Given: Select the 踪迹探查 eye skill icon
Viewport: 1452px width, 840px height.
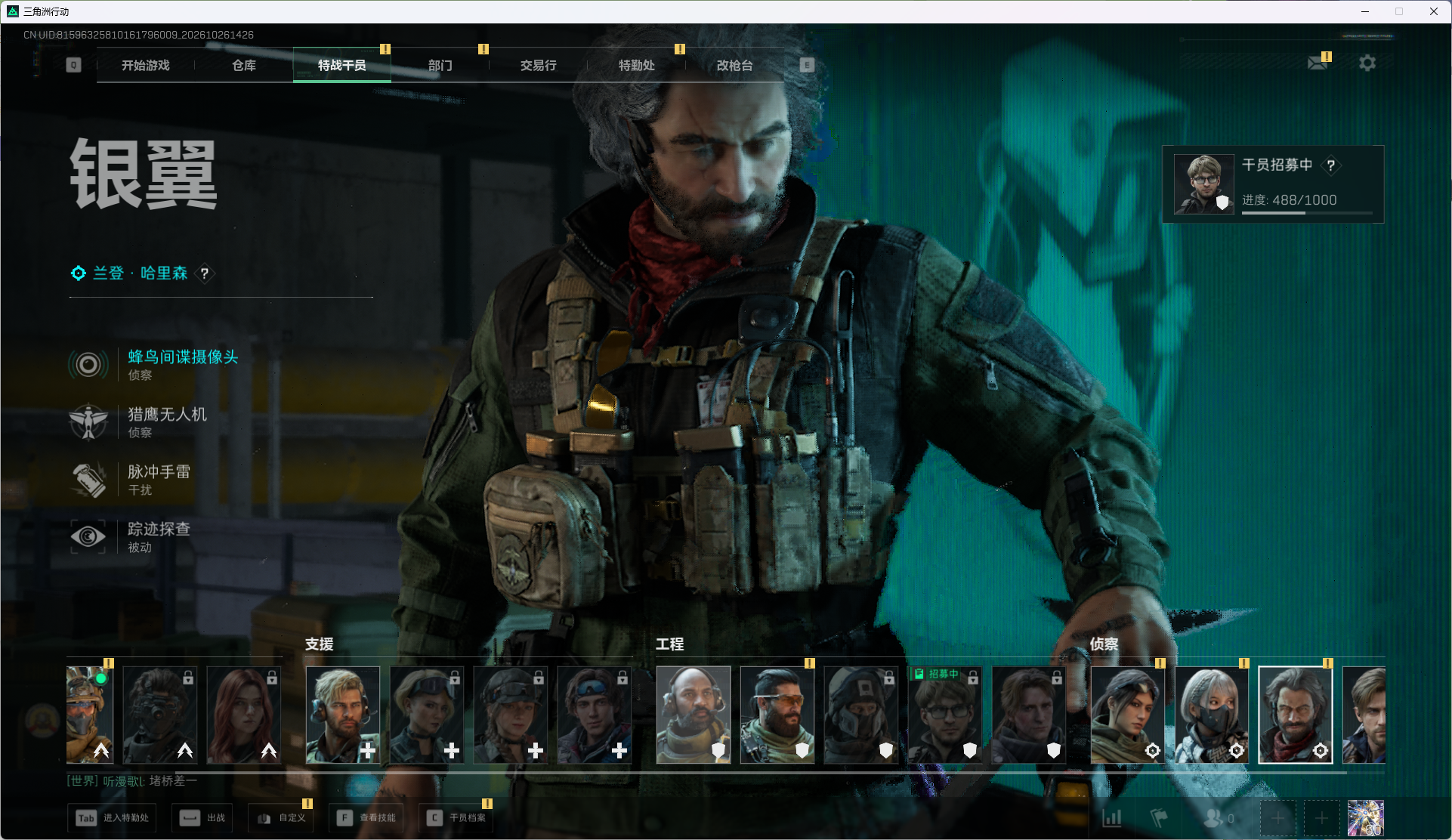Looking at the screenshot, I should tap(88, 536).
